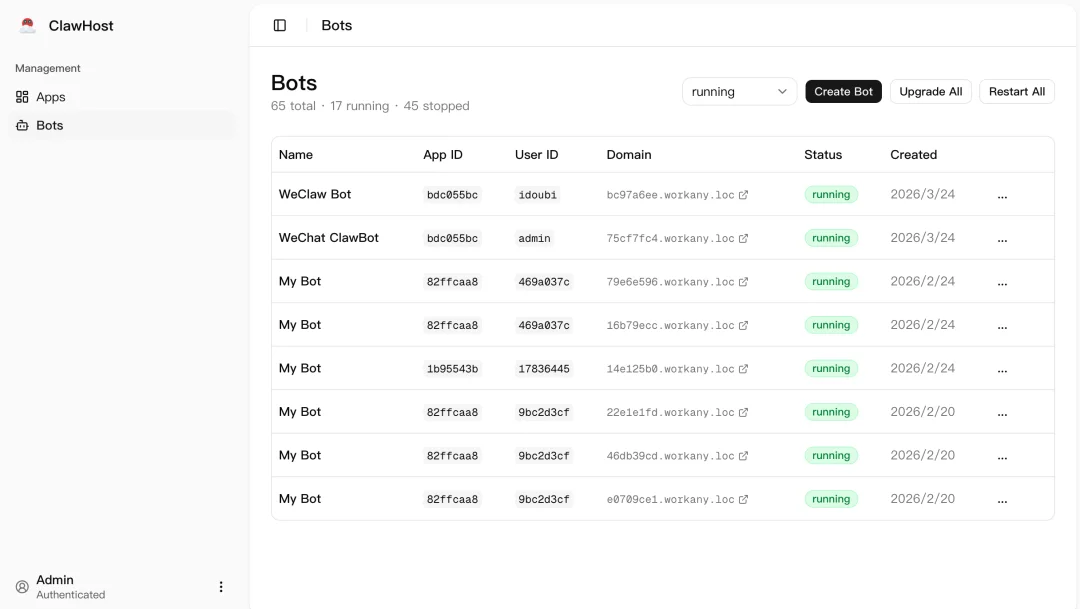The image size is (1080, 609).
Task: Select the Bots icon in the sidebar
Action: pyautogui.click(x=25, y=125)
